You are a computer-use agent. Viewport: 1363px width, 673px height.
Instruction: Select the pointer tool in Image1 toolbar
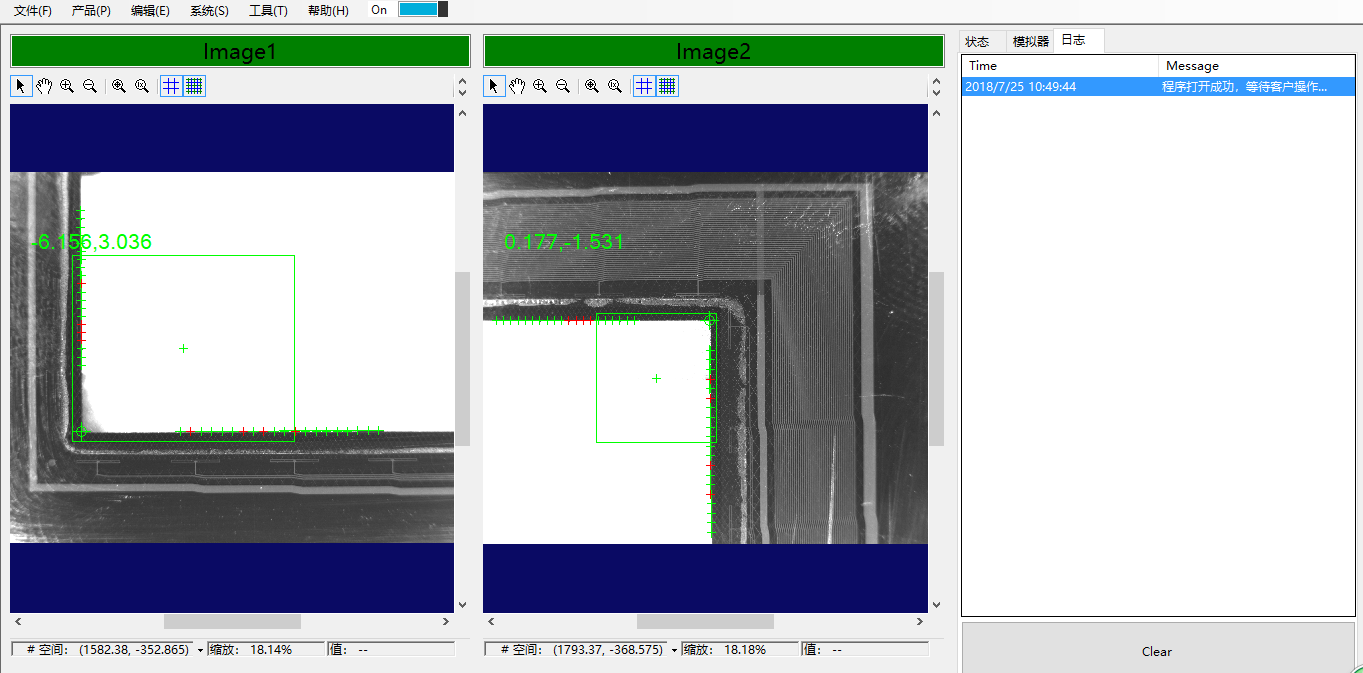pos(21,86)
